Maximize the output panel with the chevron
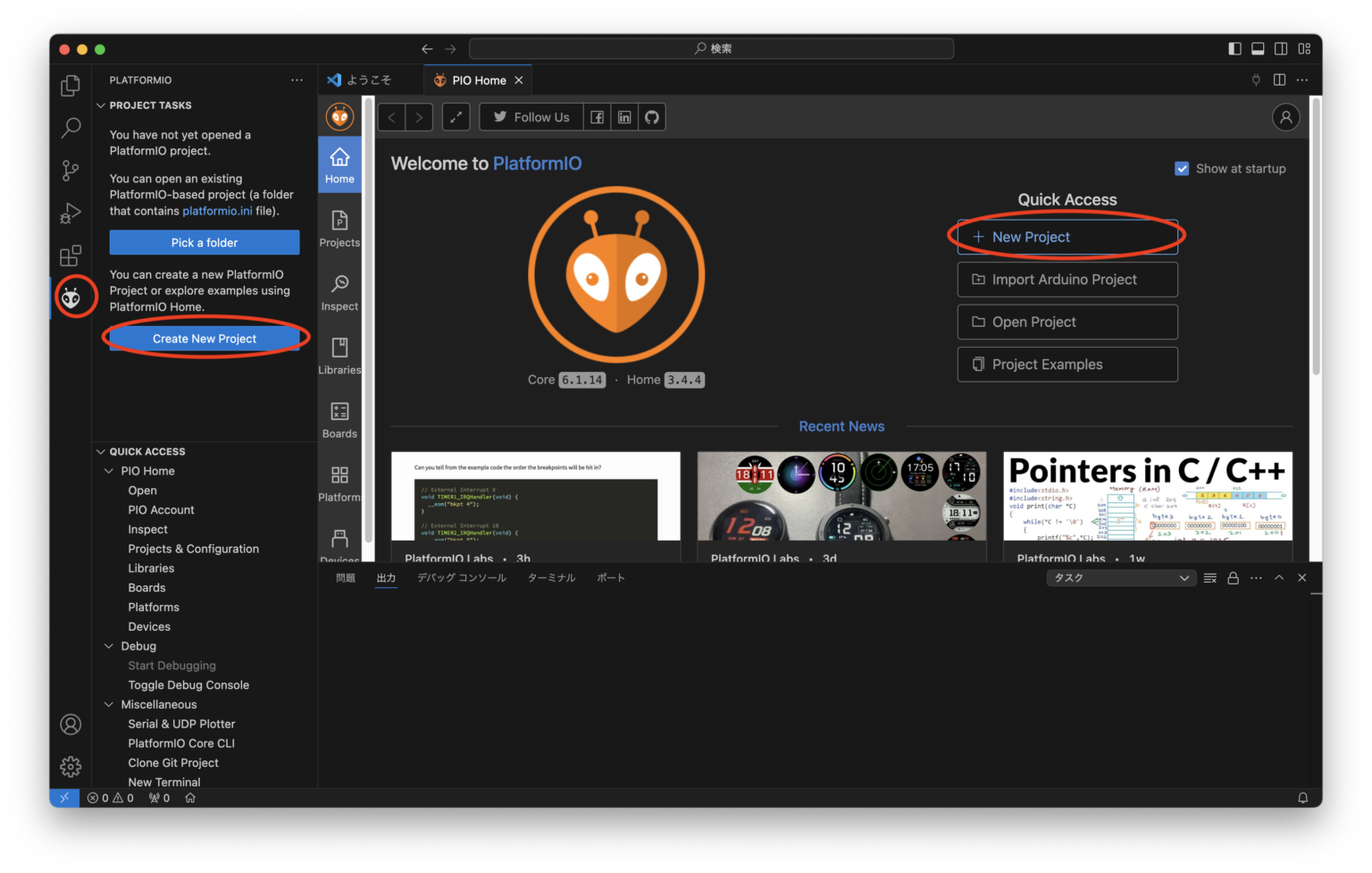The width and height of the screenshot is (1372, 873). click(x=1279, y=577)
